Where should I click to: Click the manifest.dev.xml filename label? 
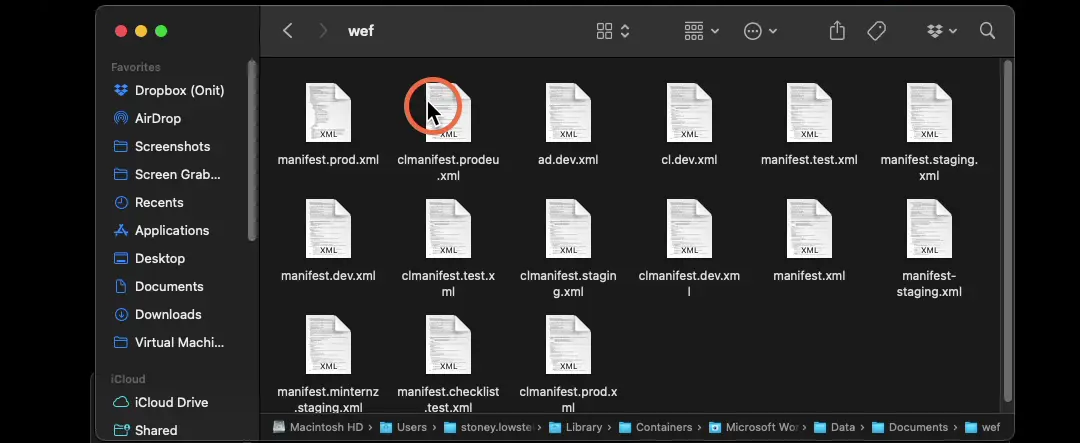pos(328,276)
